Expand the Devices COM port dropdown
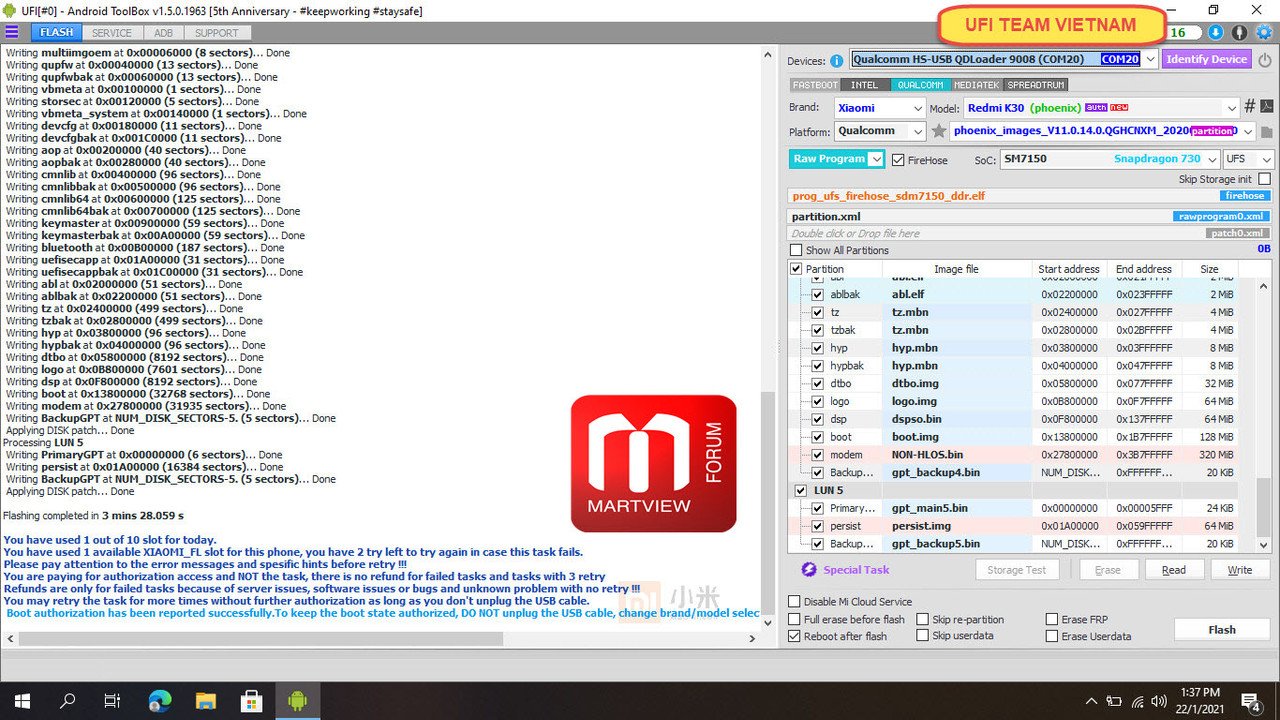The height and width of the screenshot is (720, 1280). (x=1150, y=60)
